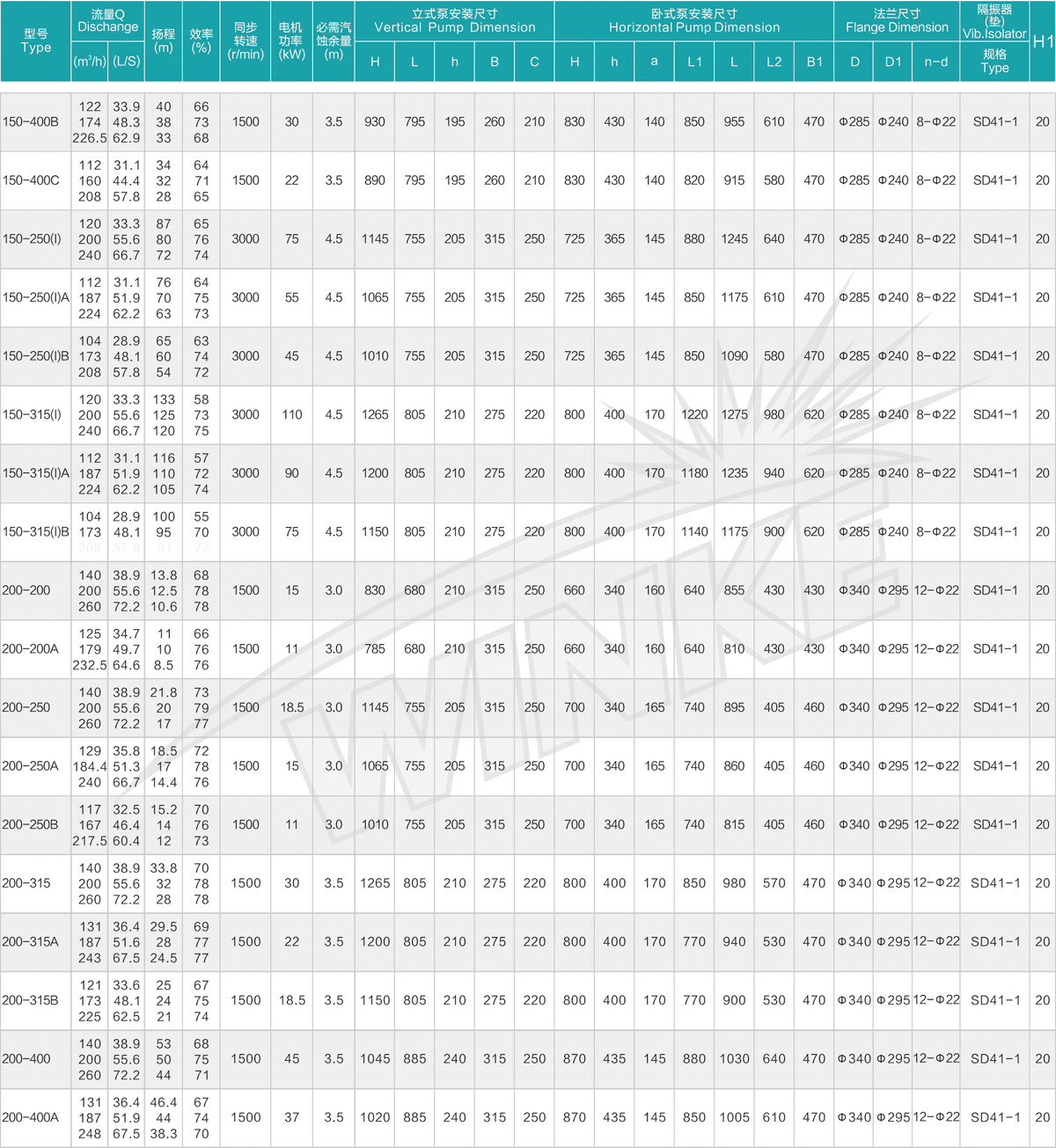
Task: Select the 200-315A type row label
Action: (31, 941)
